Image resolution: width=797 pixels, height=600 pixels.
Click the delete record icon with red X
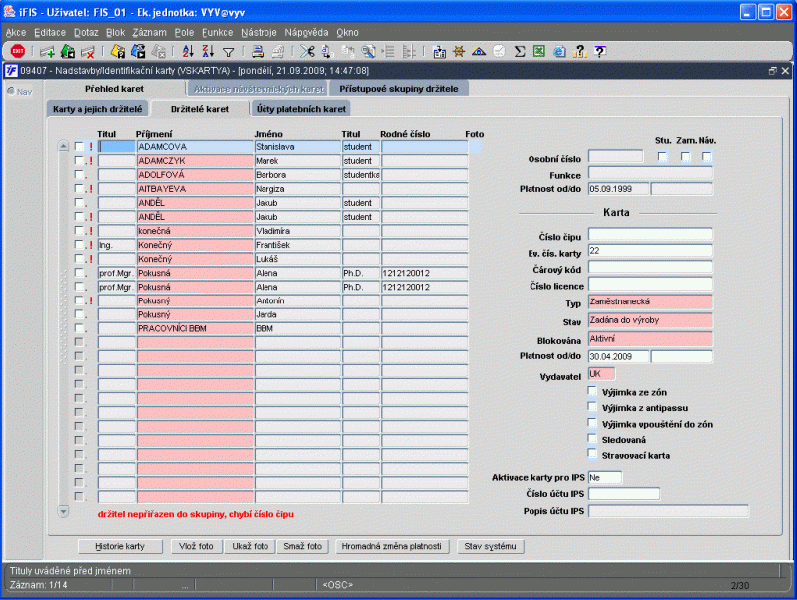(x=87, y=51)
